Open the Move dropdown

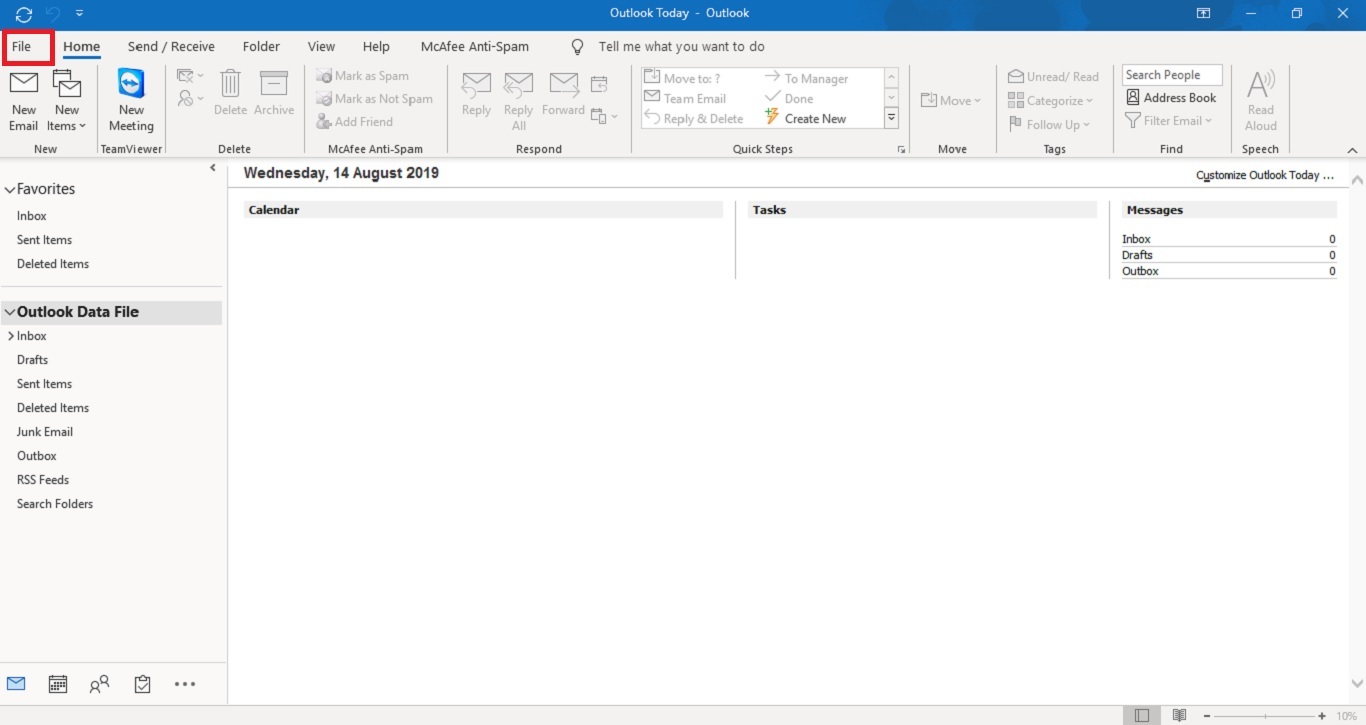tap(951, 100)
